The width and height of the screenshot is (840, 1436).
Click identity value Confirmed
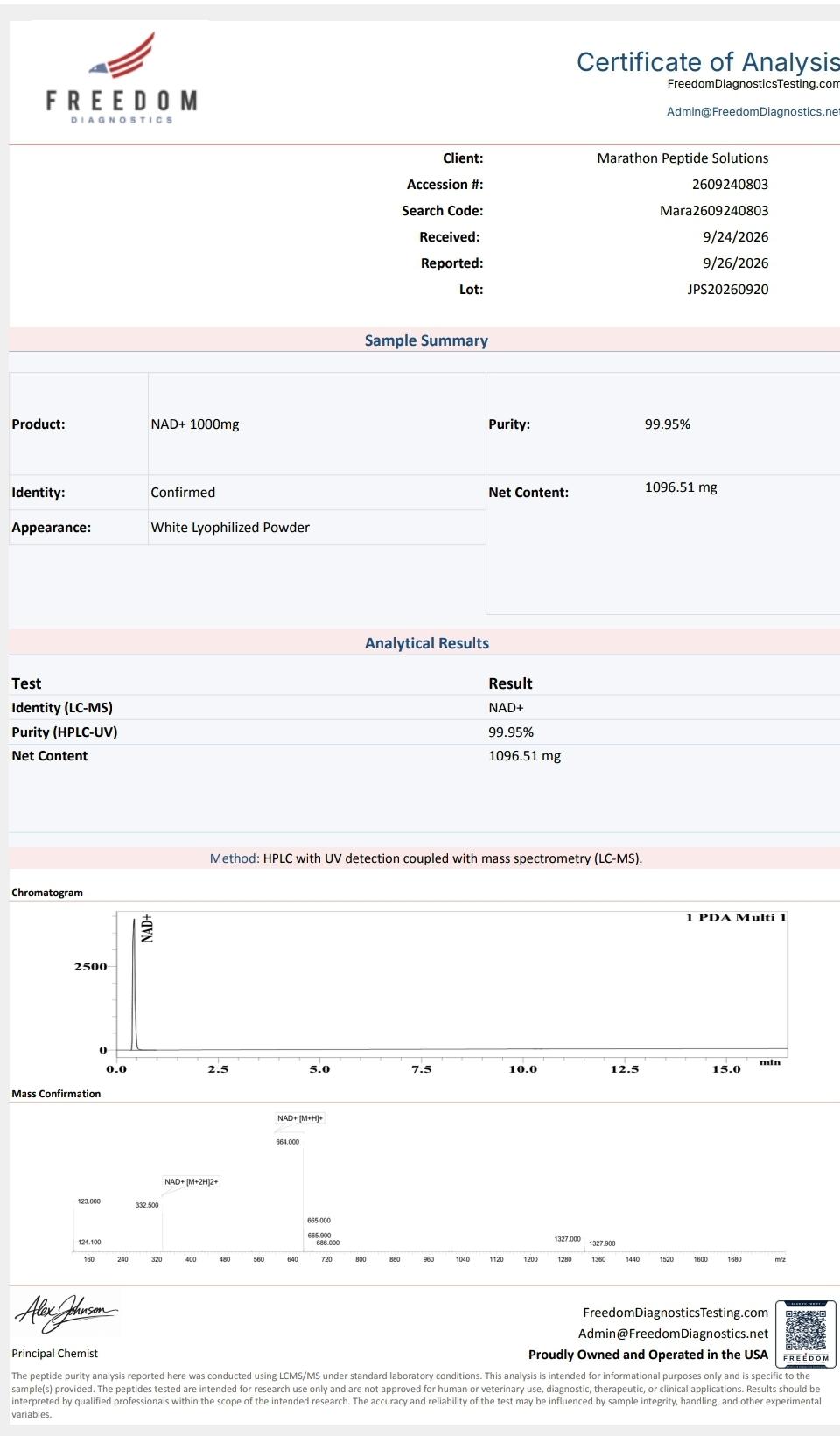pos(183,493)
